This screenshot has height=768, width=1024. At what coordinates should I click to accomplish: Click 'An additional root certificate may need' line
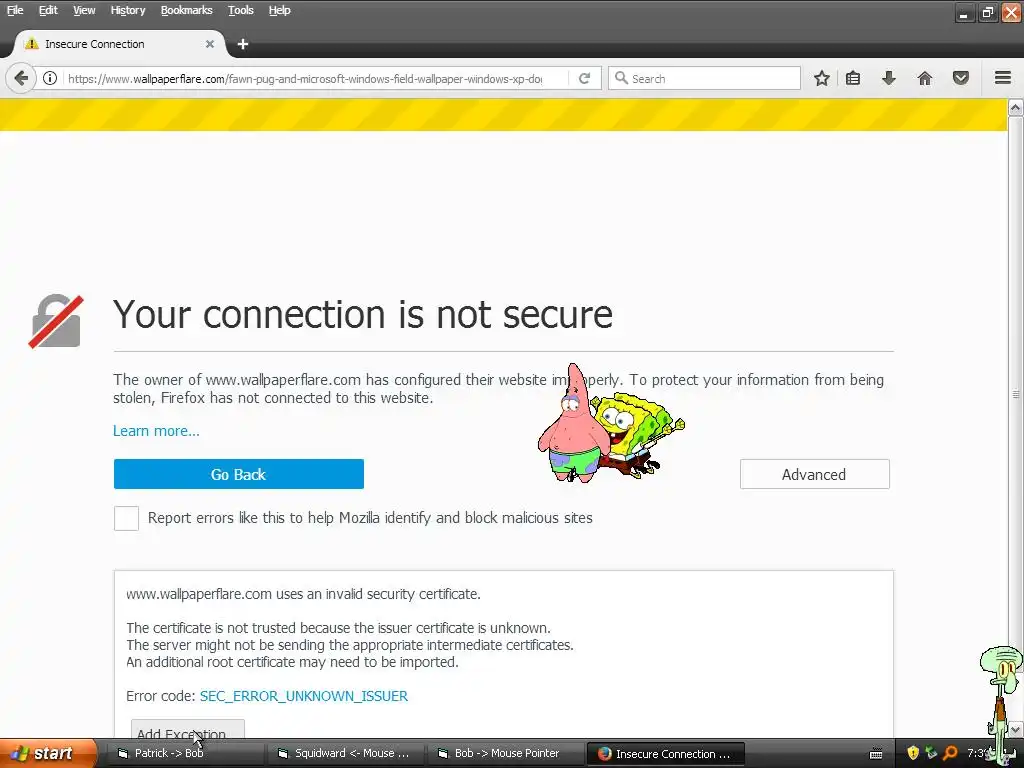pyautogui.click(x=293, y=662)
